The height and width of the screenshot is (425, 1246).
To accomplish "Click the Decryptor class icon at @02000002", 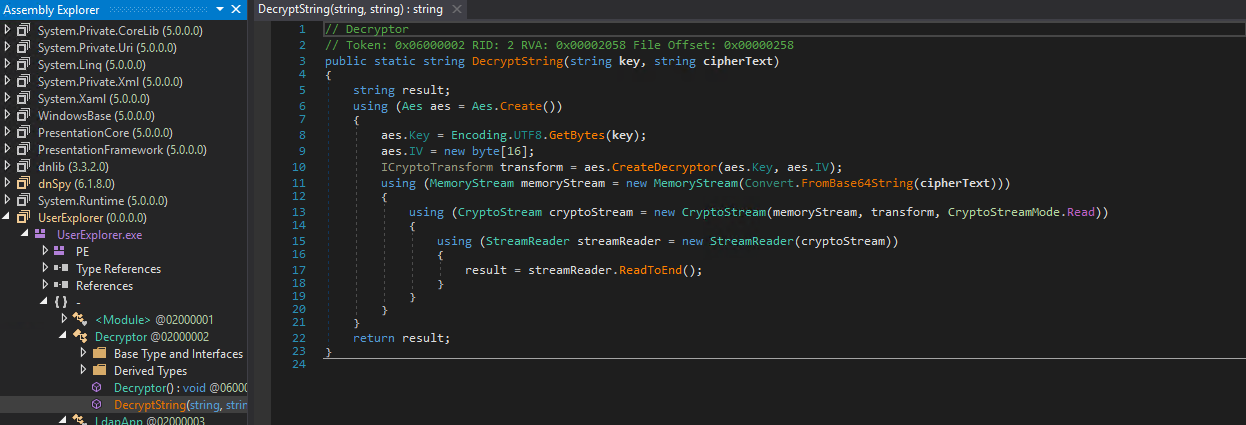I will click(79, 337).
